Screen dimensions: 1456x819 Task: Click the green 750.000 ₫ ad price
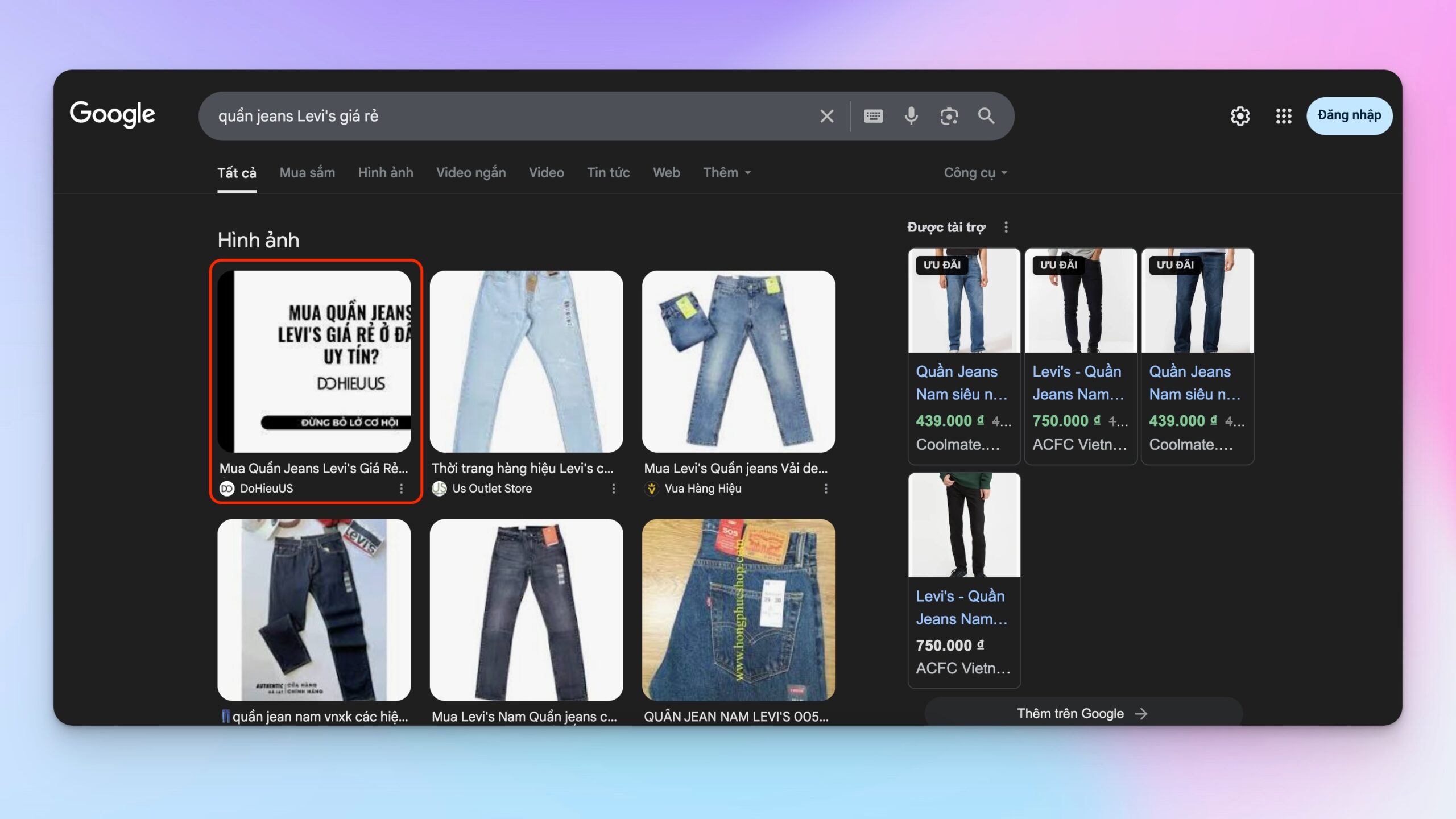1066,421
